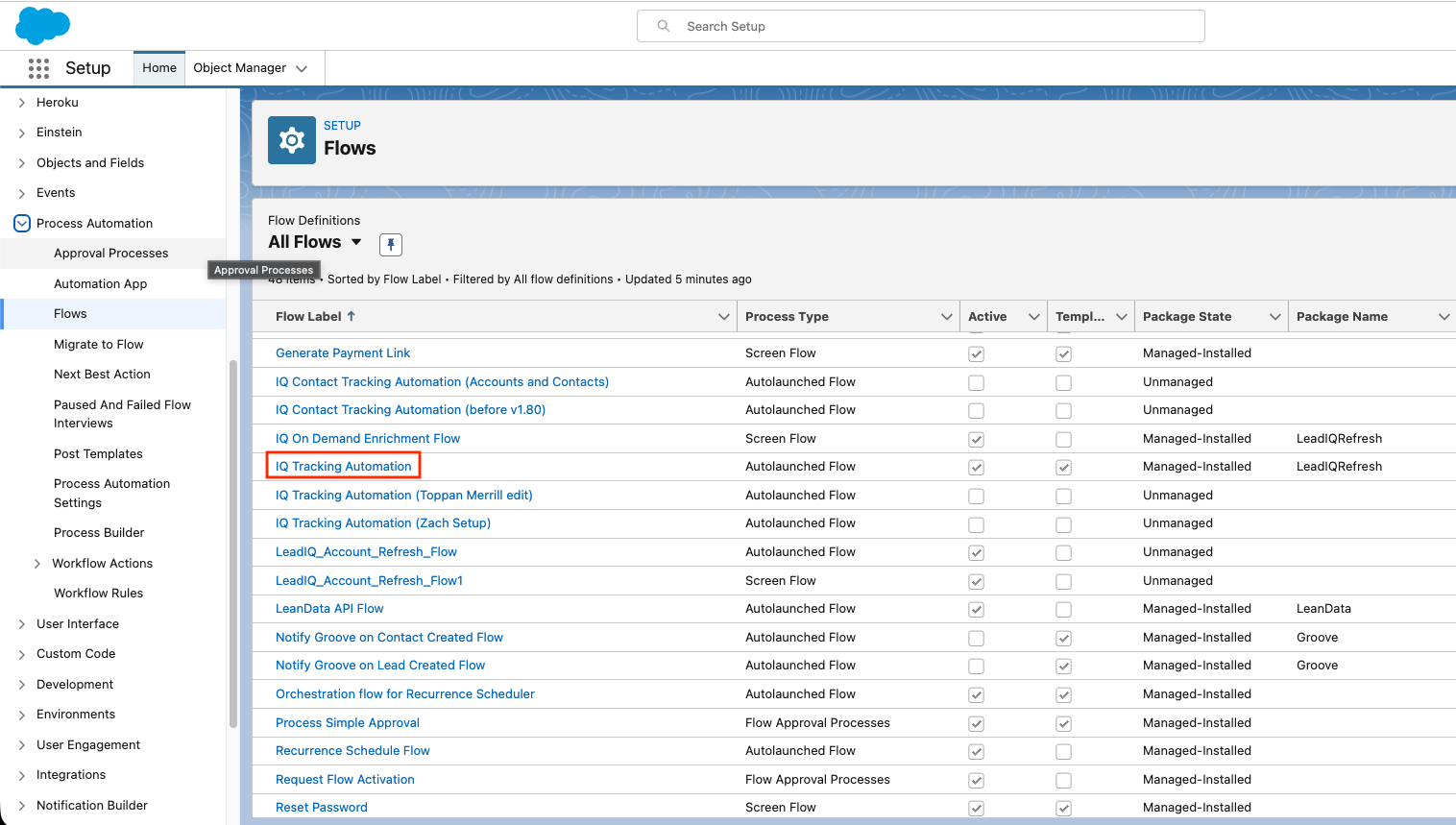Open the App Launcher grid icon

38,67
